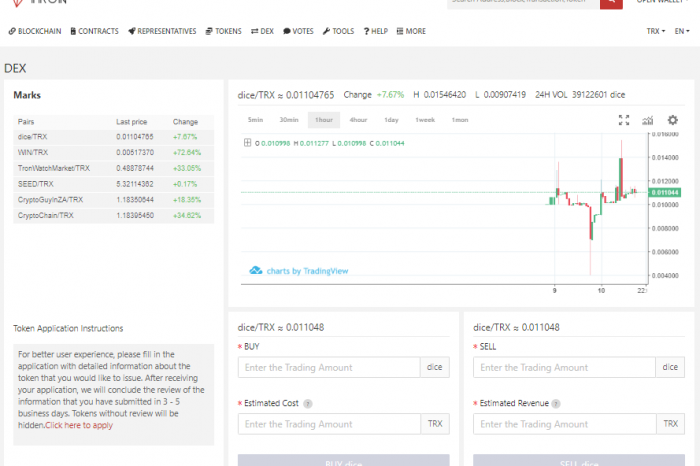Open the REPRESENTATIVES menu
The height and width of the screenshot is (466, 700).
pos(162,31)
